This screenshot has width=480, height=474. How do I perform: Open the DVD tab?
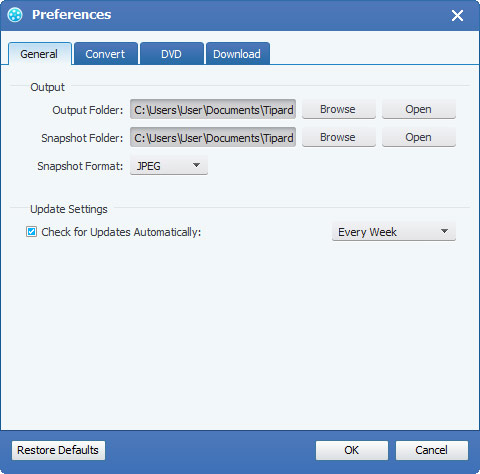pos(171,54)
